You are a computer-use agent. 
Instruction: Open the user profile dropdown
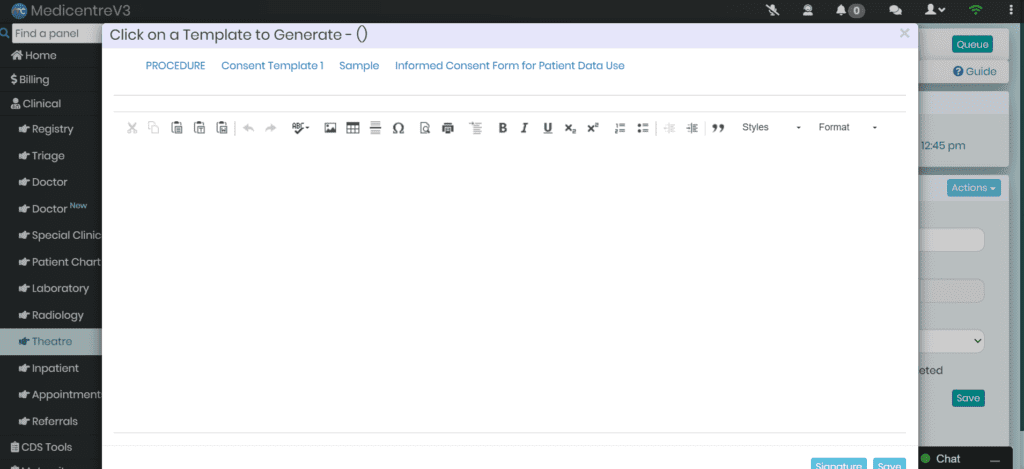pyautogui.click(x=935, y=10)
